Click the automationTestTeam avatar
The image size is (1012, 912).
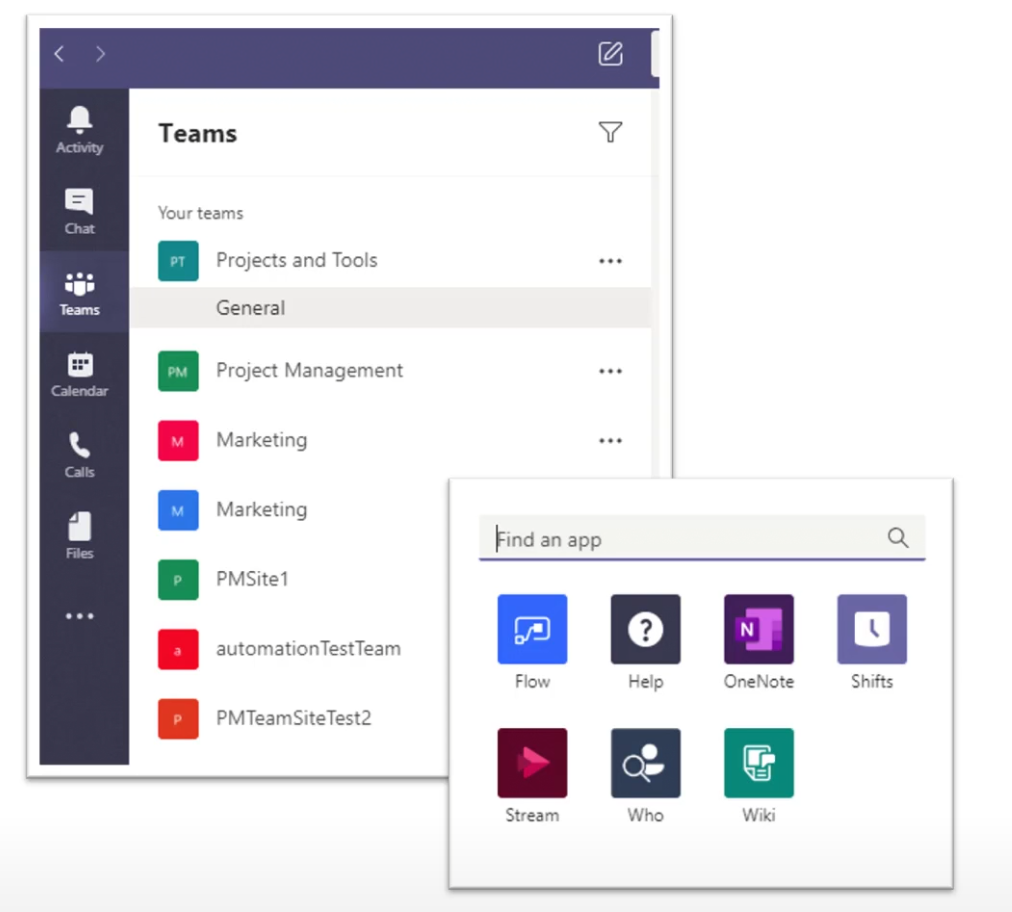point(178,649)
